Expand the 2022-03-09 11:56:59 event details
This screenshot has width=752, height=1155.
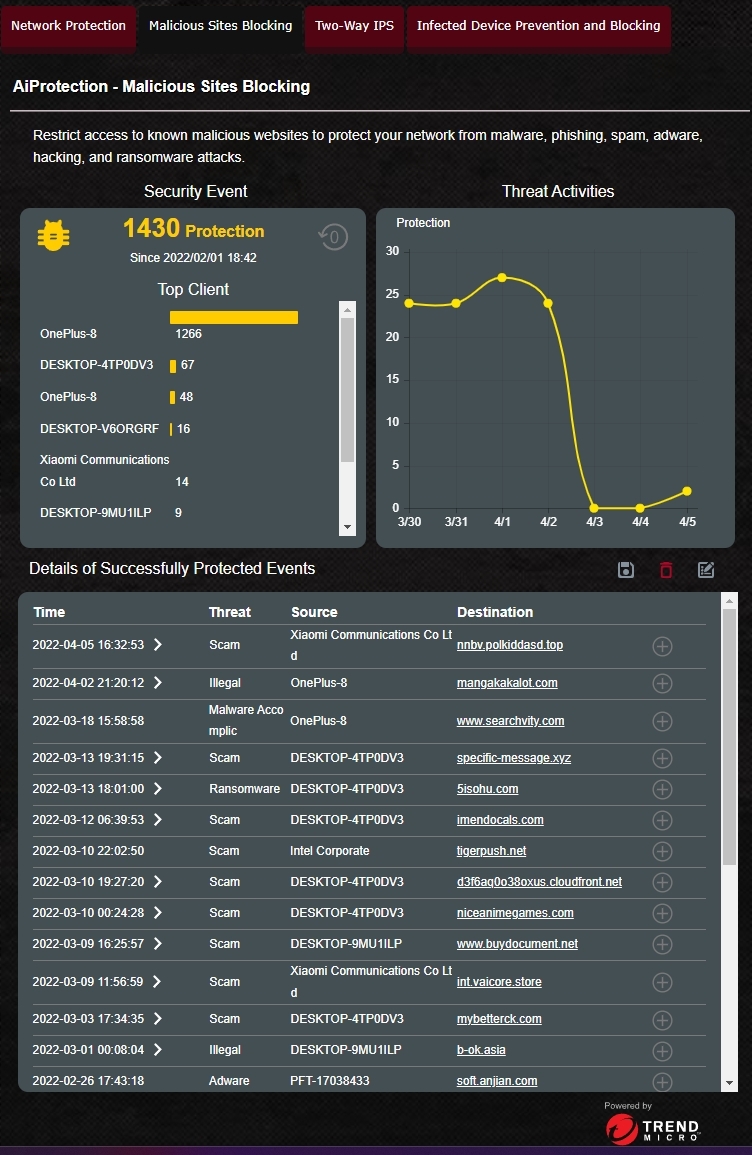pyautogui.click(x=158, y=982)
